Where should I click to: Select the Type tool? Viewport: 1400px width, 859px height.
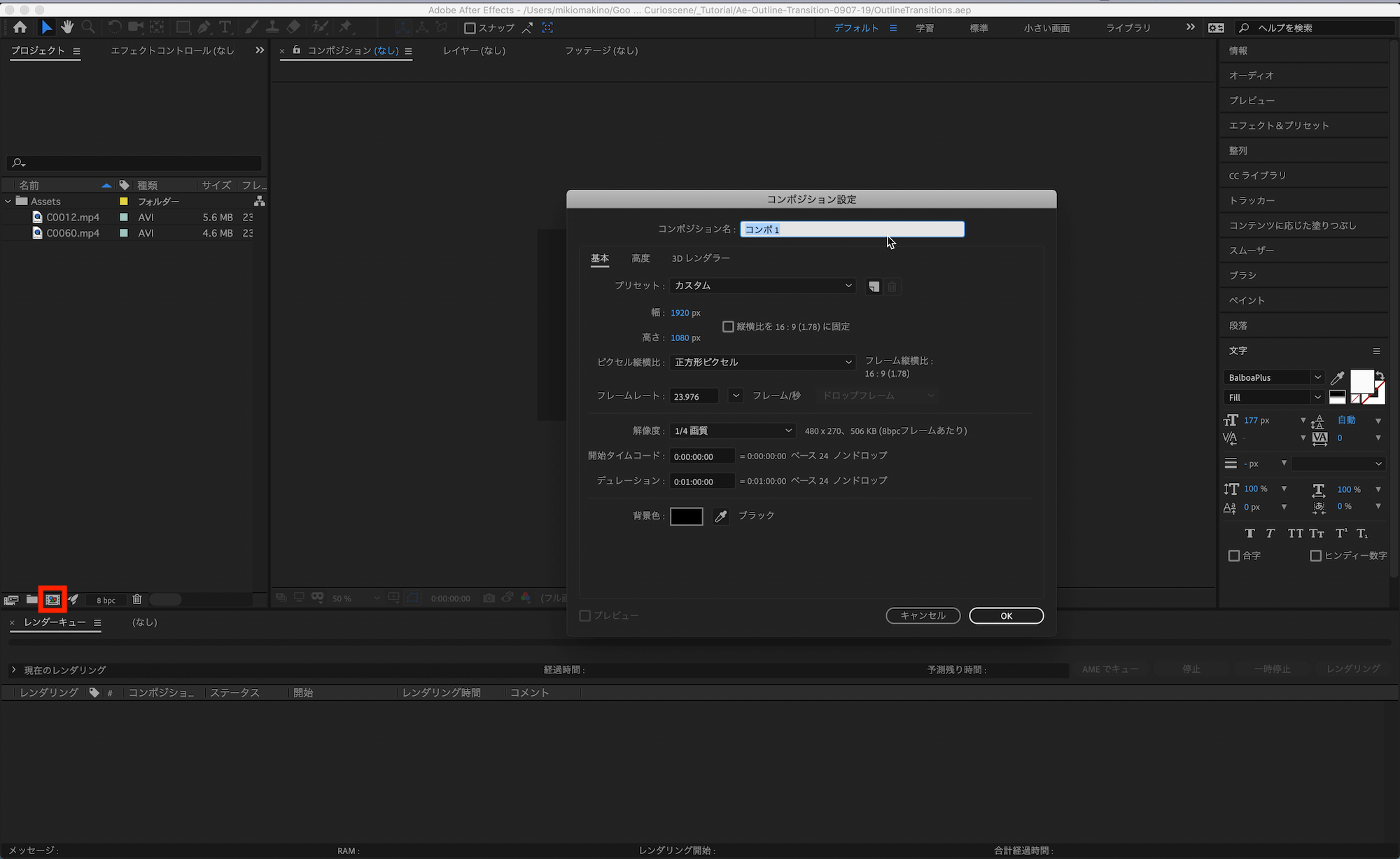[x=224, y=27]
